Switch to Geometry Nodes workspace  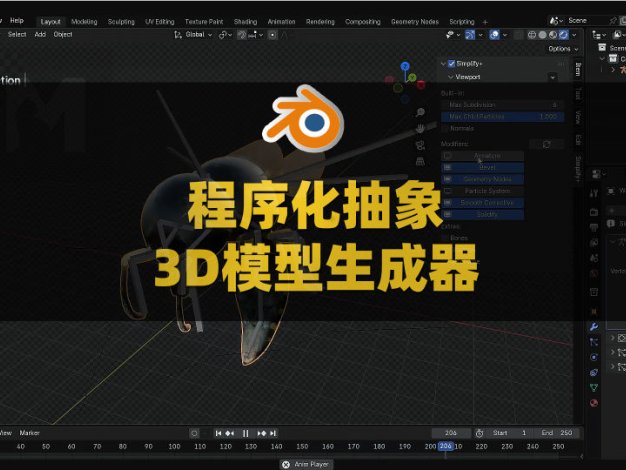pos(415,22)
